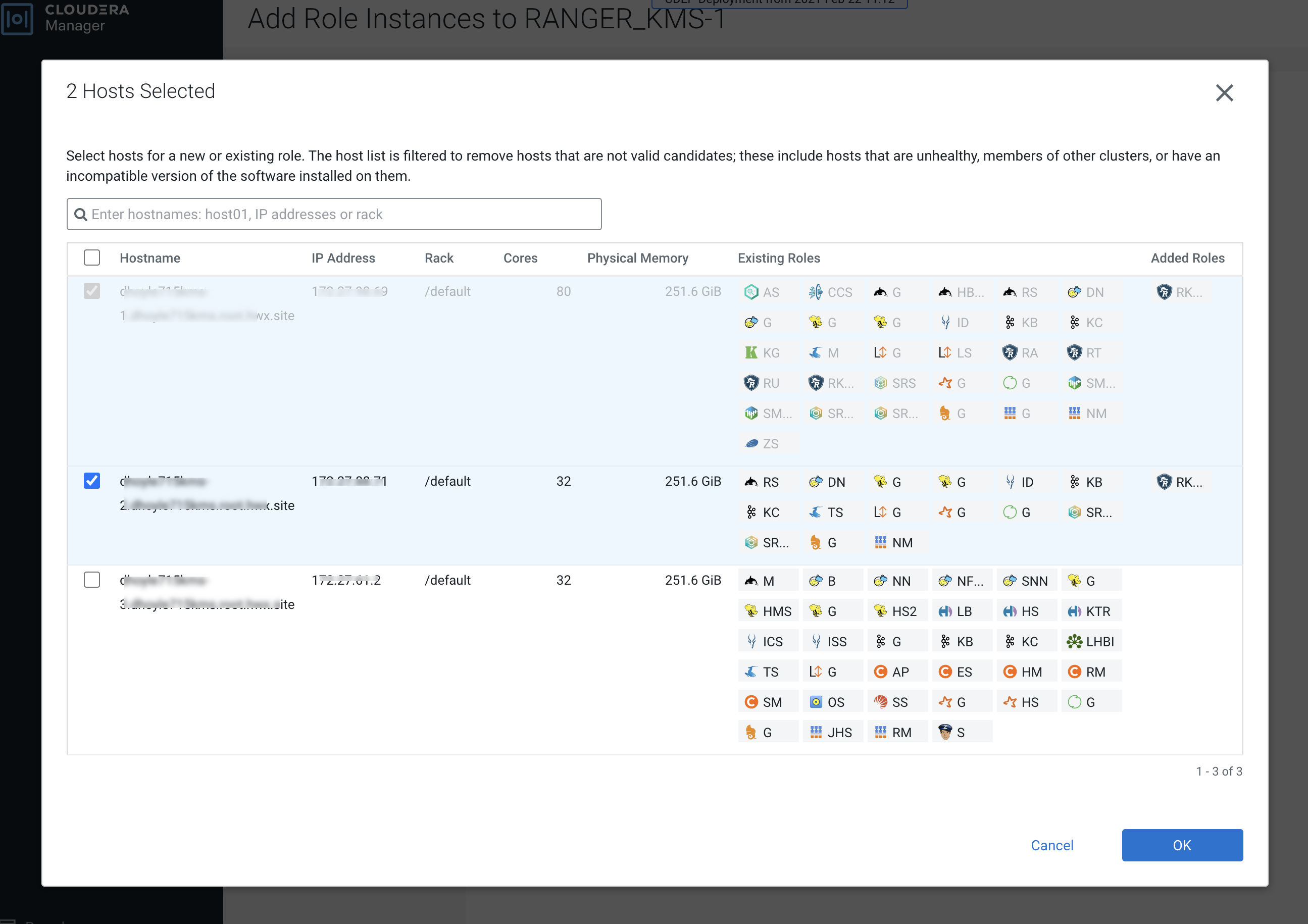Click the OS role icon in third host
Image resolution: width=1308 pixels, height=924 pixels.
(816, 702)
